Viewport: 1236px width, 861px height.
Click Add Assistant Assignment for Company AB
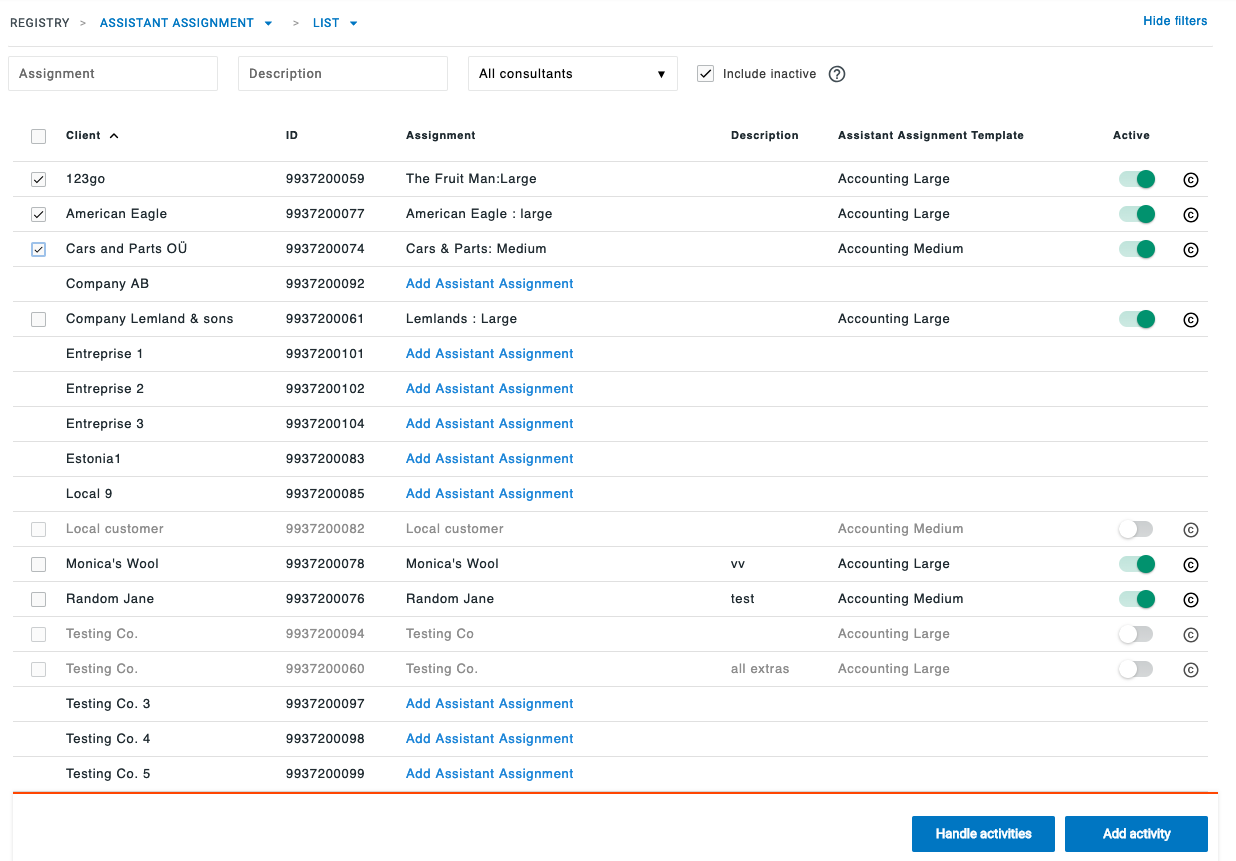click(x=489, y=284)
